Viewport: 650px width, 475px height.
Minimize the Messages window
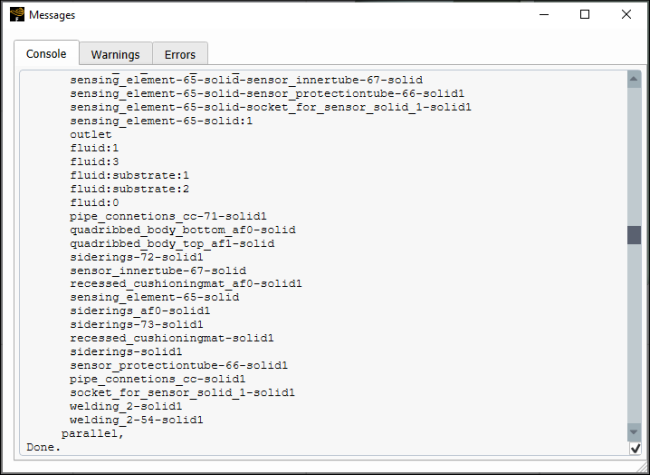[x=544, y=15]
